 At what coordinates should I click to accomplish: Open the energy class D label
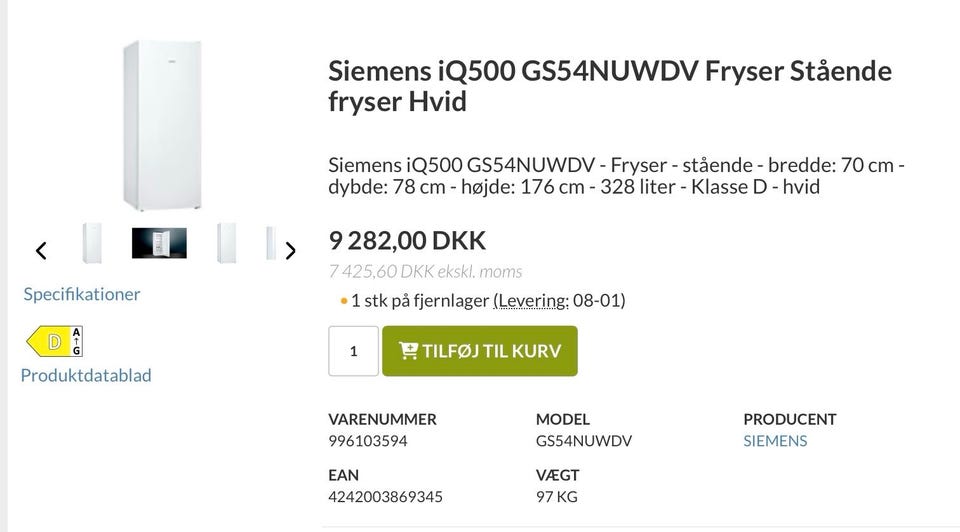(54, 342)
